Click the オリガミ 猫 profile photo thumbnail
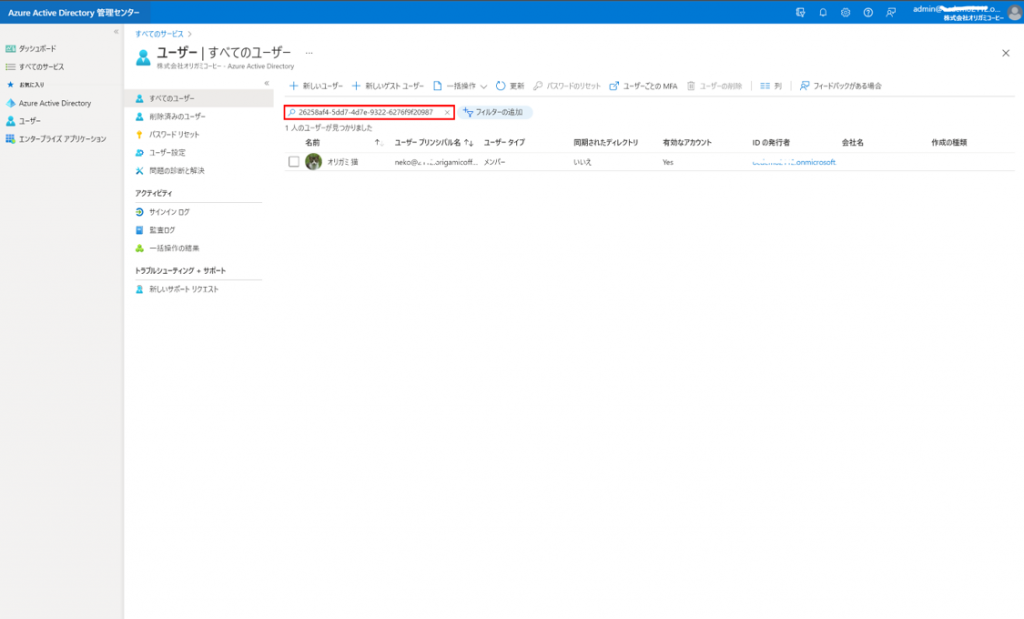 (x=313, y=161)
